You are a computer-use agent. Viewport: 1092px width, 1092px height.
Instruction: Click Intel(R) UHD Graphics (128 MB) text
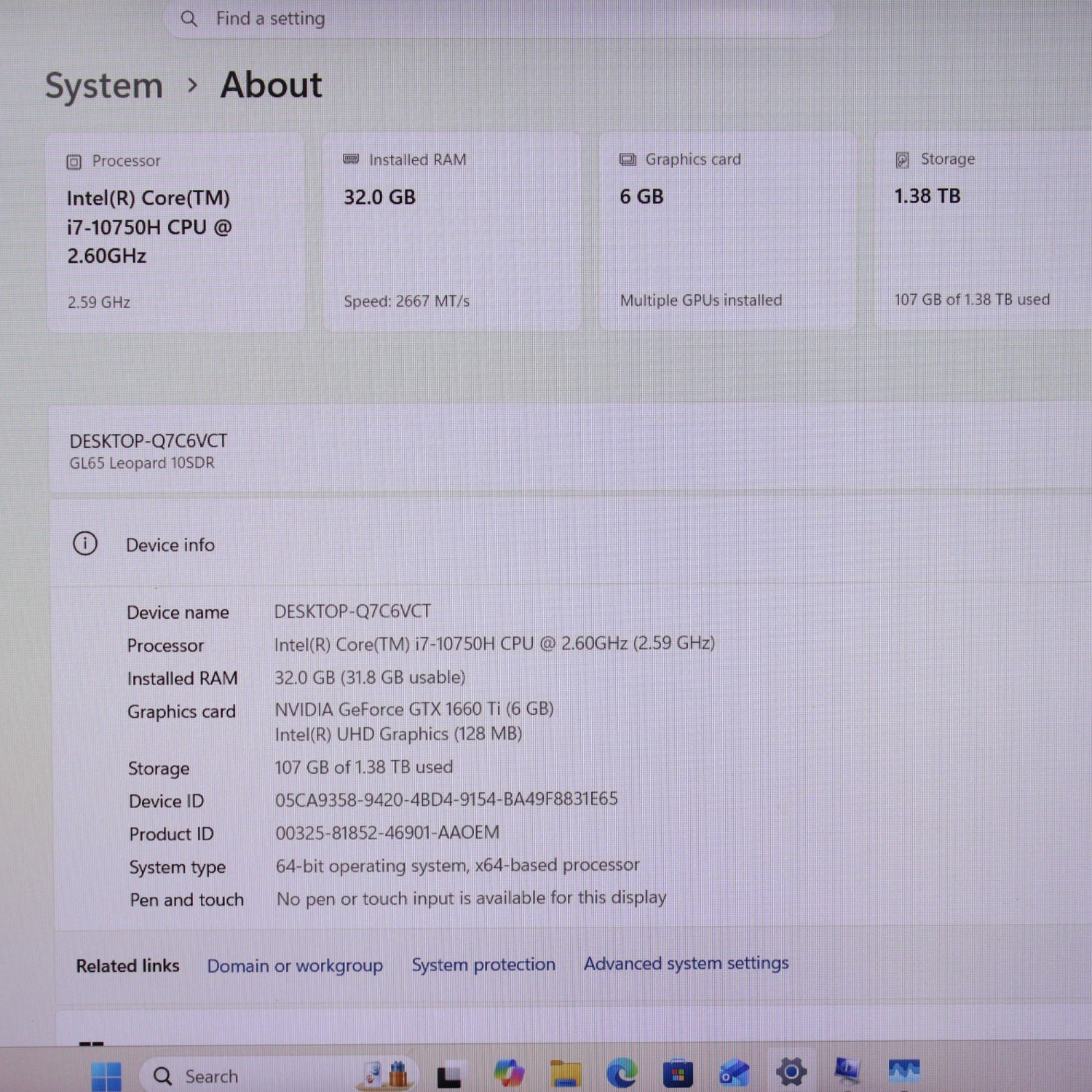coord(398,734)
